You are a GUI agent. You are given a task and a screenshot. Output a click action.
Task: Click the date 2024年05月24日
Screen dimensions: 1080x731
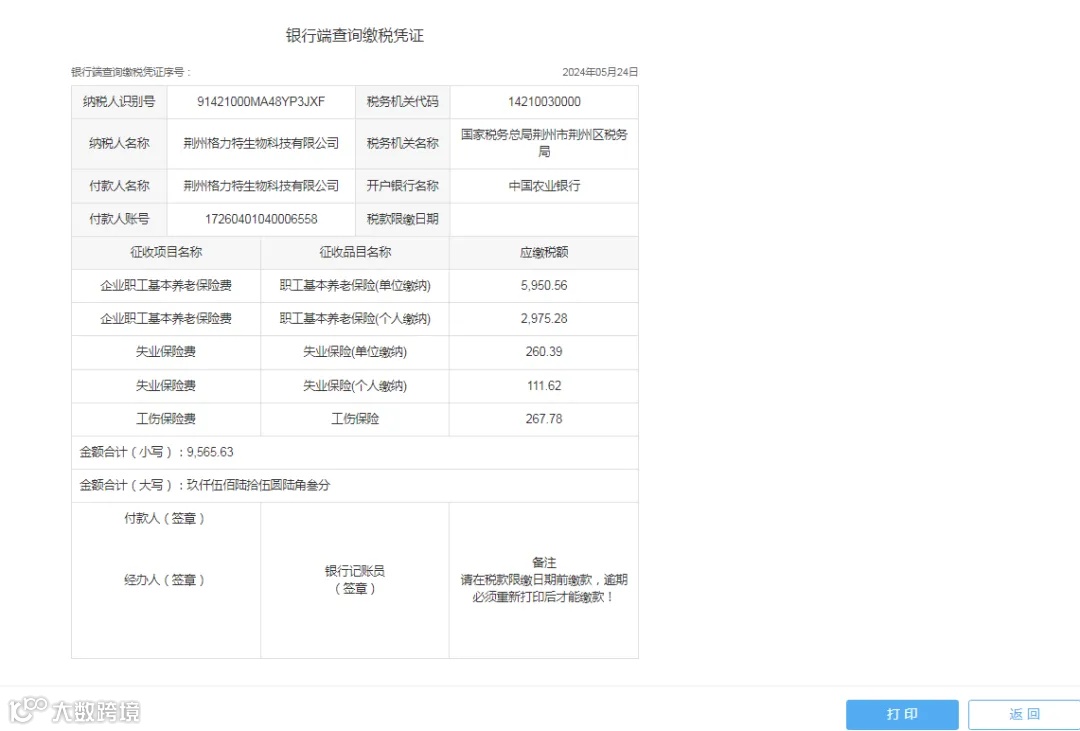point(600,72)
